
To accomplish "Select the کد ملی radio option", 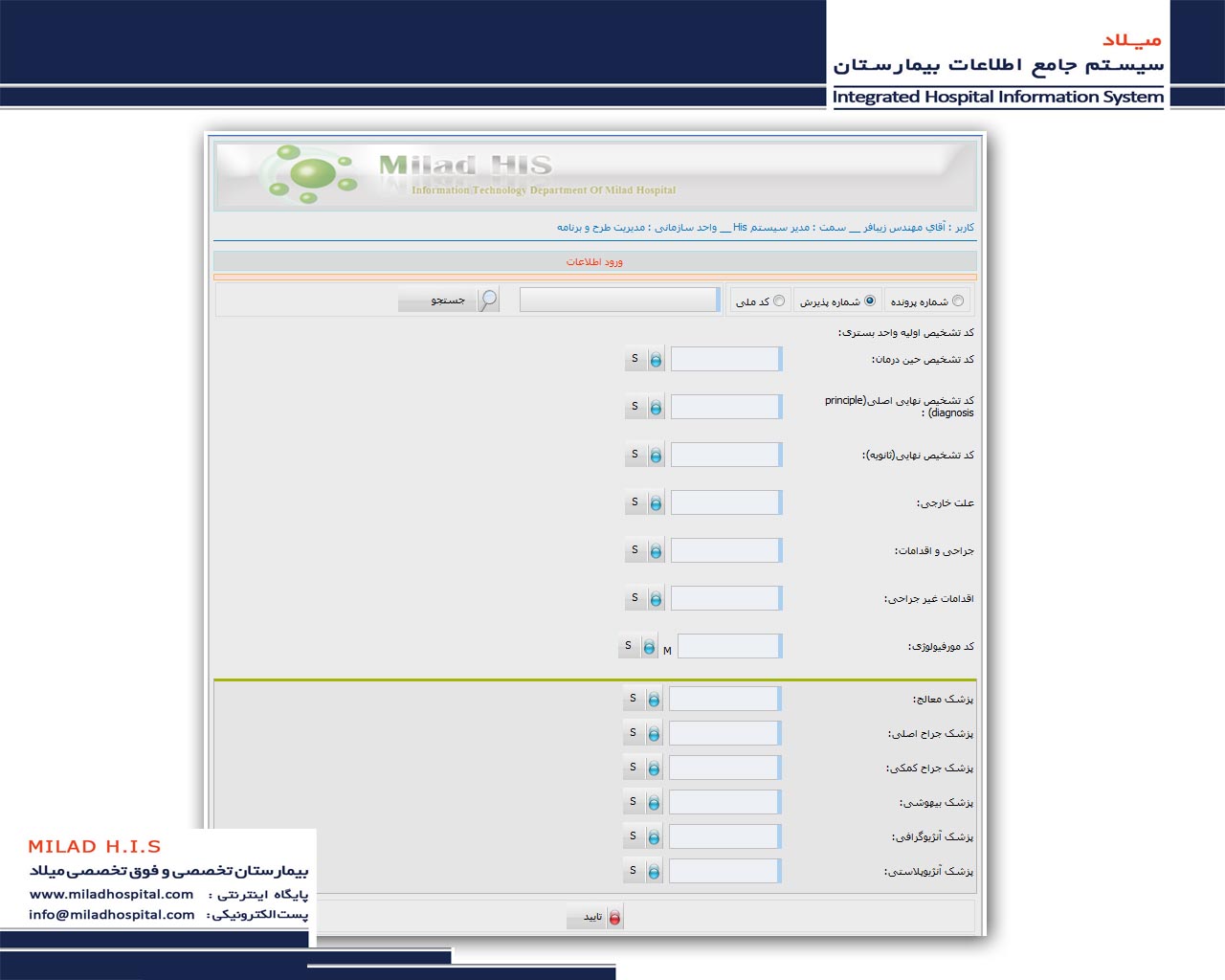I will click(x=779, y=301).
